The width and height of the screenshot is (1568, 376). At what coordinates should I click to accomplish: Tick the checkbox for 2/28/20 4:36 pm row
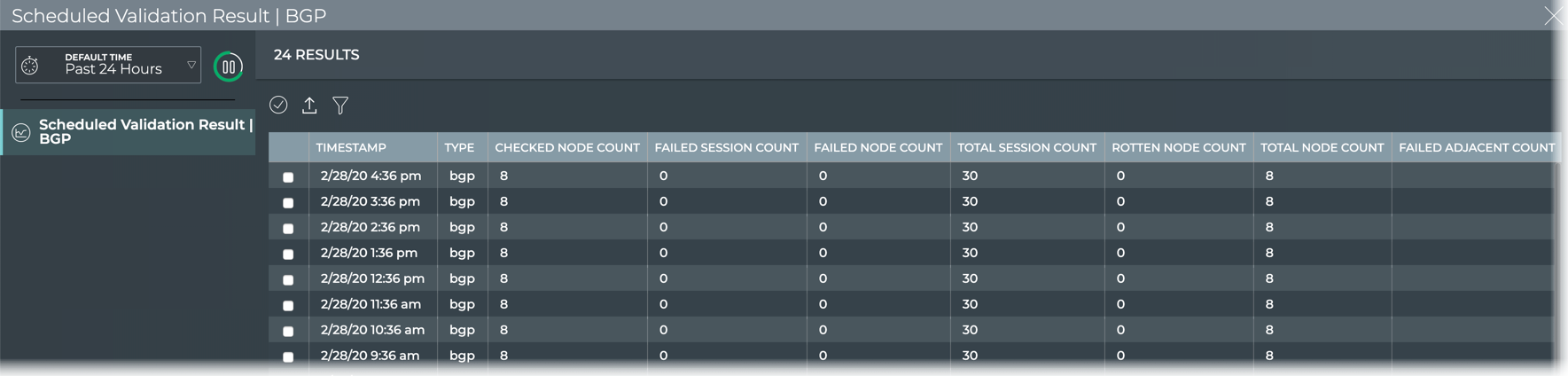288,177
